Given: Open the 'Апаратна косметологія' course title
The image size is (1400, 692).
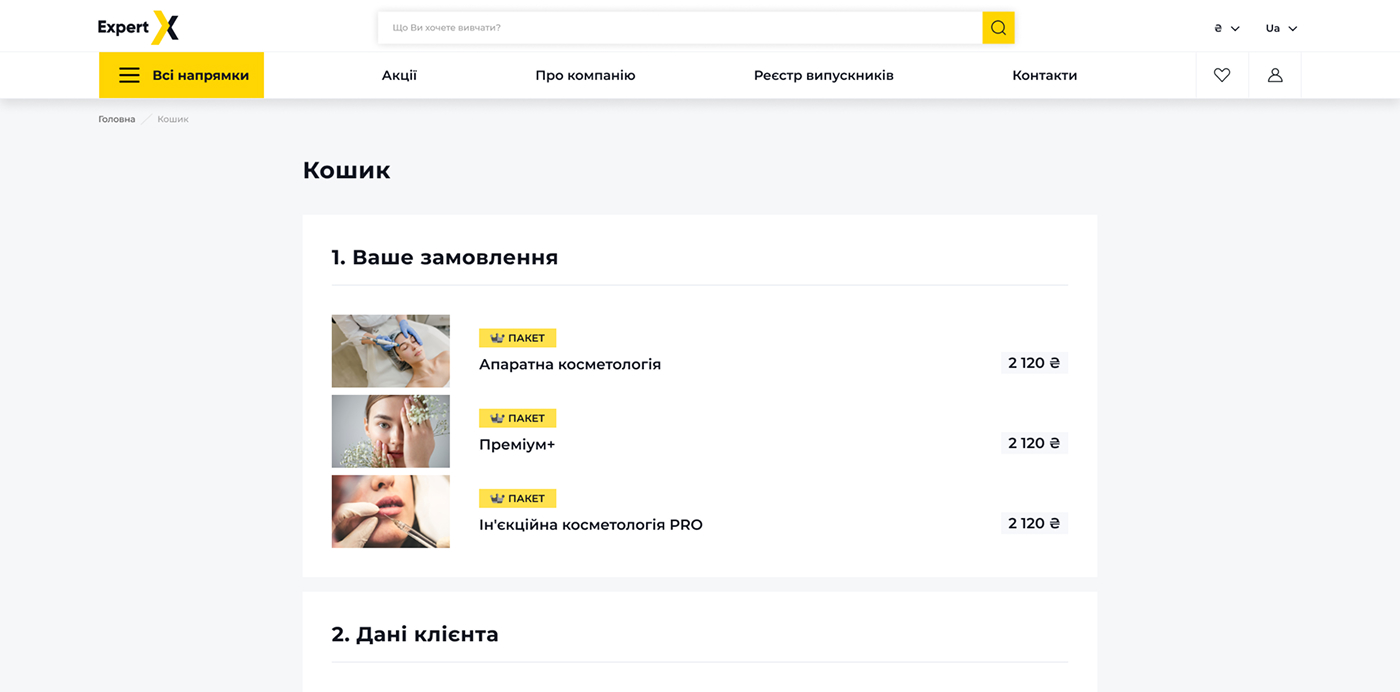Looking at the screenshot, I should (x=569, y=364).
